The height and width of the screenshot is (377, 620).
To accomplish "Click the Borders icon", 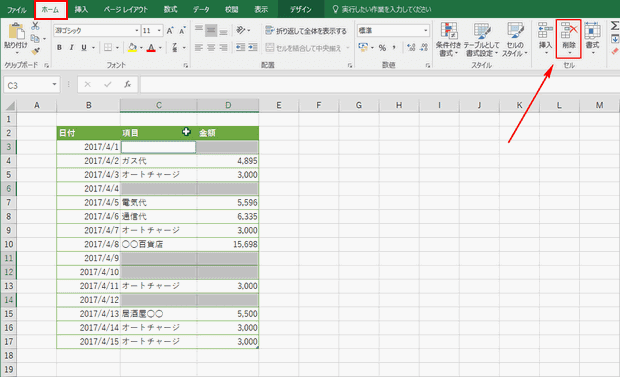I will (108, 48).
